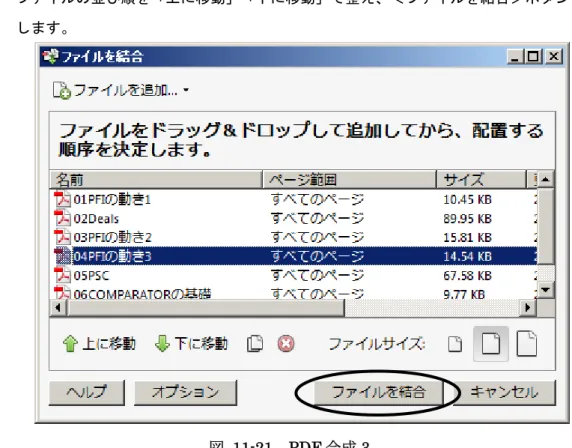Select the small file size option
The height and width of the screenshot is (448, 572).
[x=455, y=344]
